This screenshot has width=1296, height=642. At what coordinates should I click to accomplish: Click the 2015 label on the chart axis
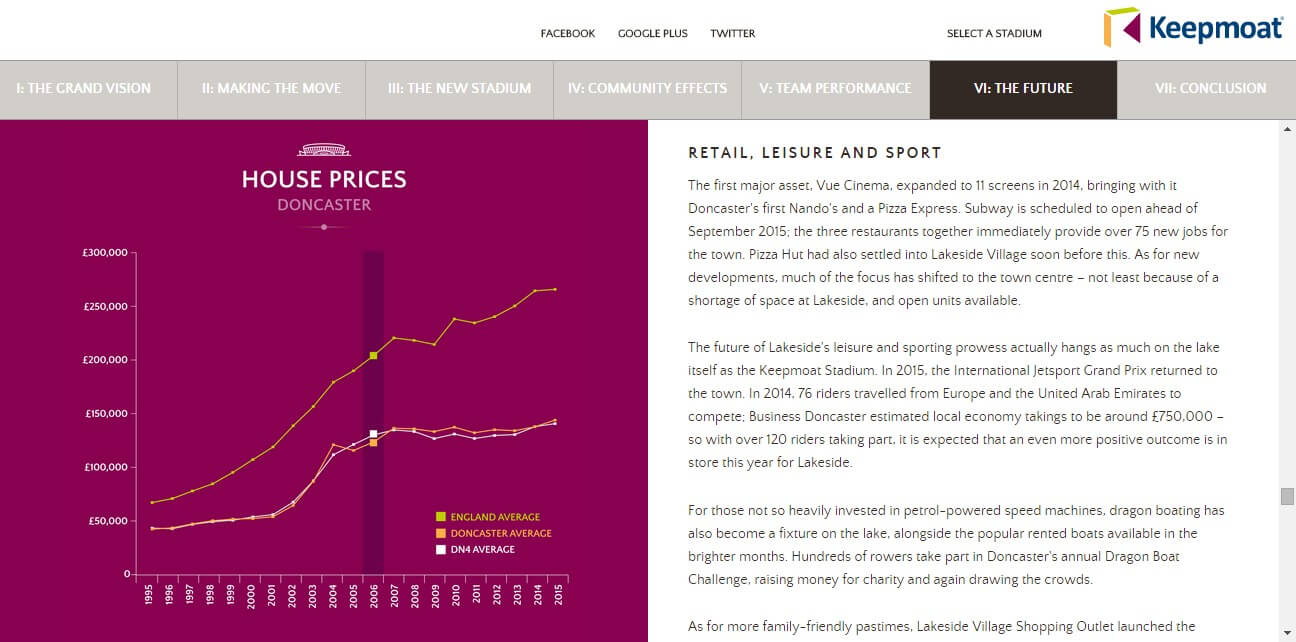[x=556, y=594]
